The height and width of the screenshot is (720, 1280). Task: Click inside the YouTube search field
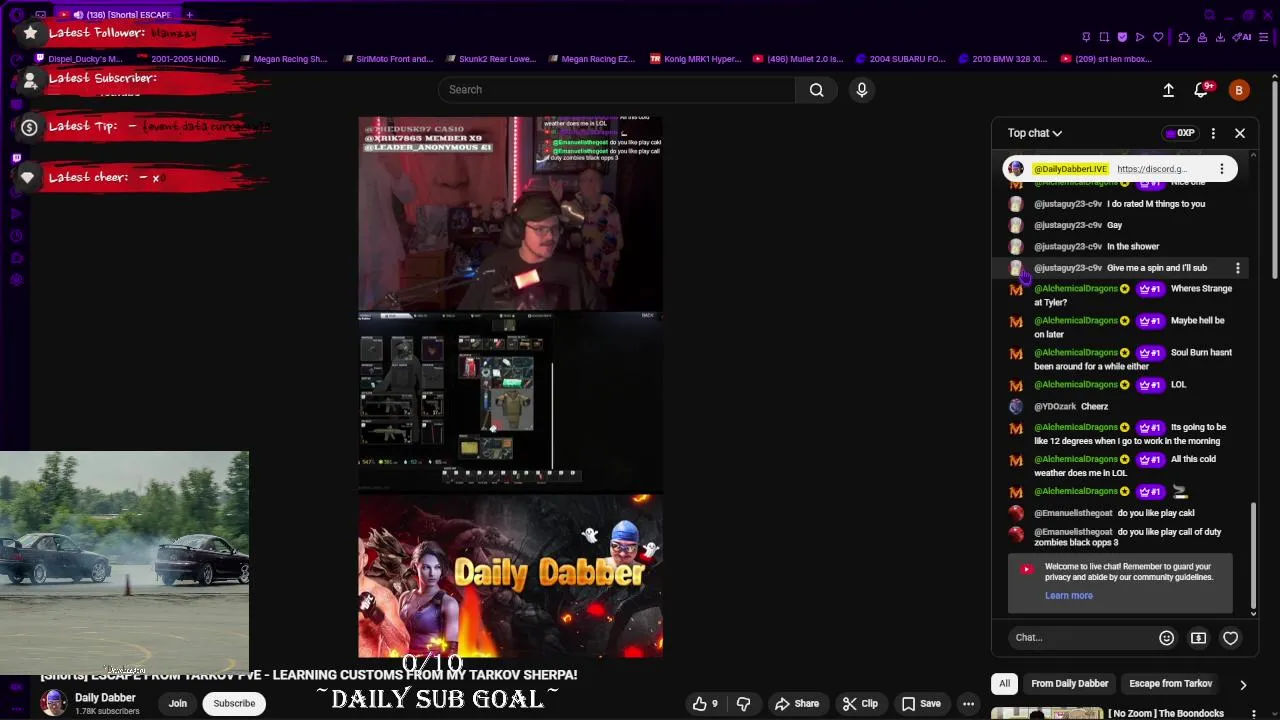coord(617,90)
